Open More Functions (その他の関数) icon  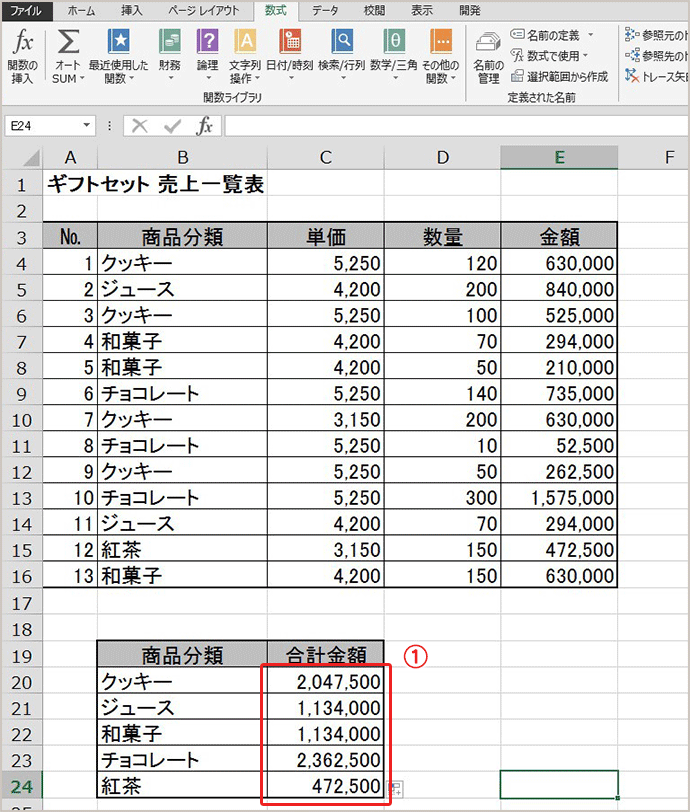441,41
